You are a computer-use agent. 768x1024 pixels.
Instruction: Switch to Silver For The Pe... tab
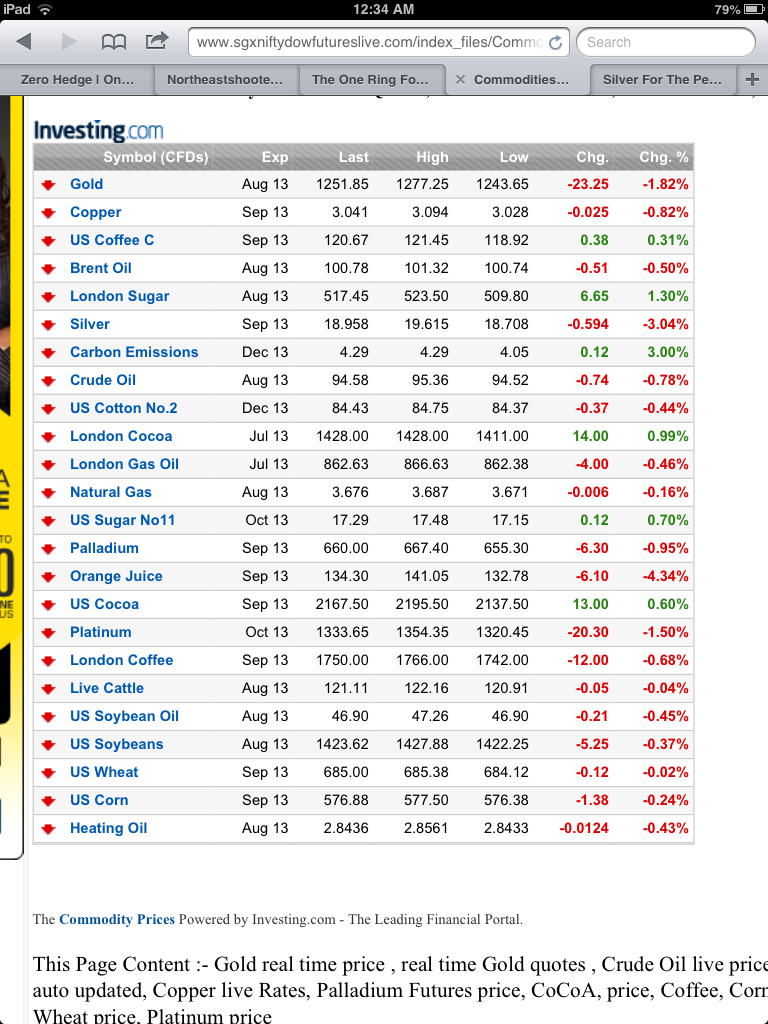click(662, 80)
